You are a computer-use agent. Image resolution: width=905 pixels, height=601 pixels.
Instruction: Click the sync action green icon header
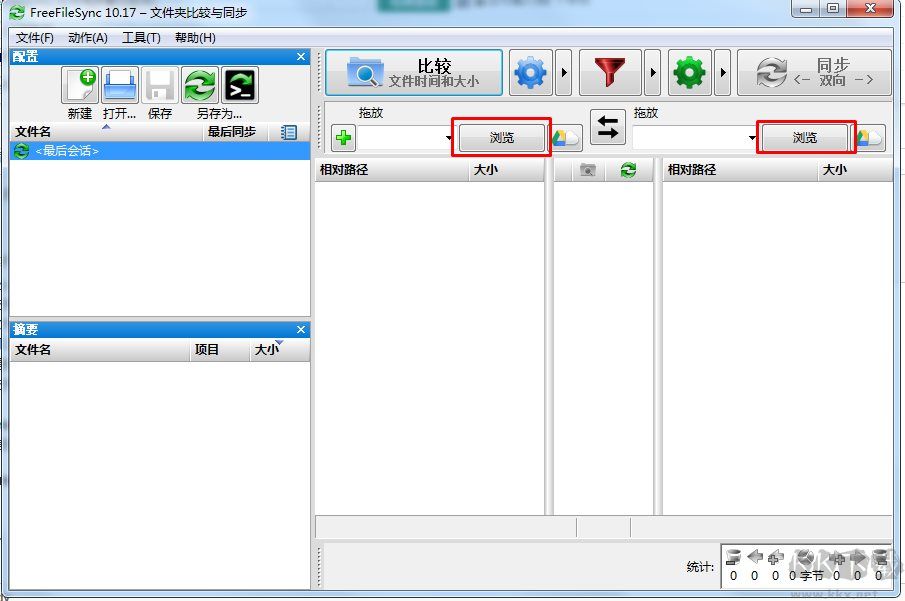[x=628, y=170]
